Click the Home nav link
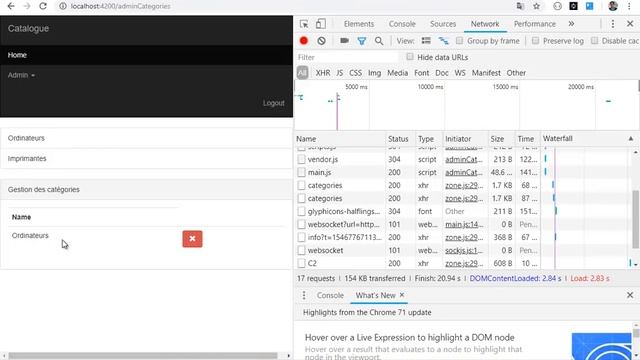 pyautogui.click(x=17, y=55)
